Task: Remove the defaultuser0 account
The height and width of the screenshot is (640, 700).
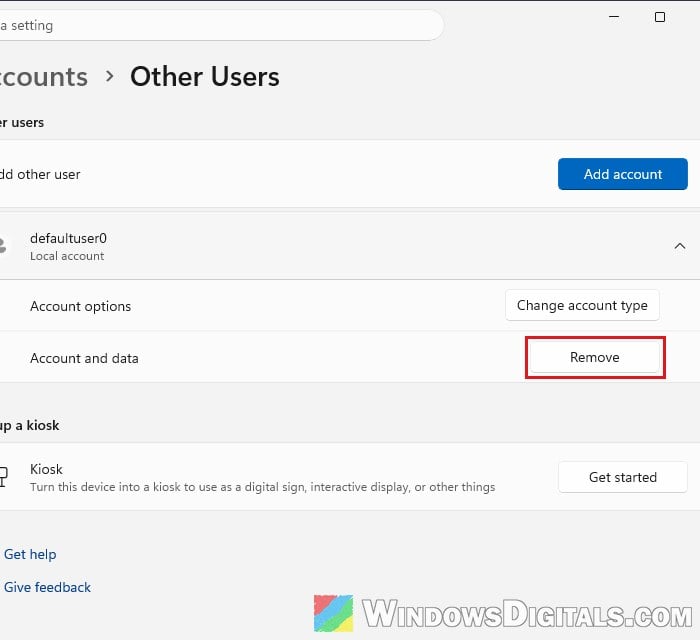Action: click(595, 357)
